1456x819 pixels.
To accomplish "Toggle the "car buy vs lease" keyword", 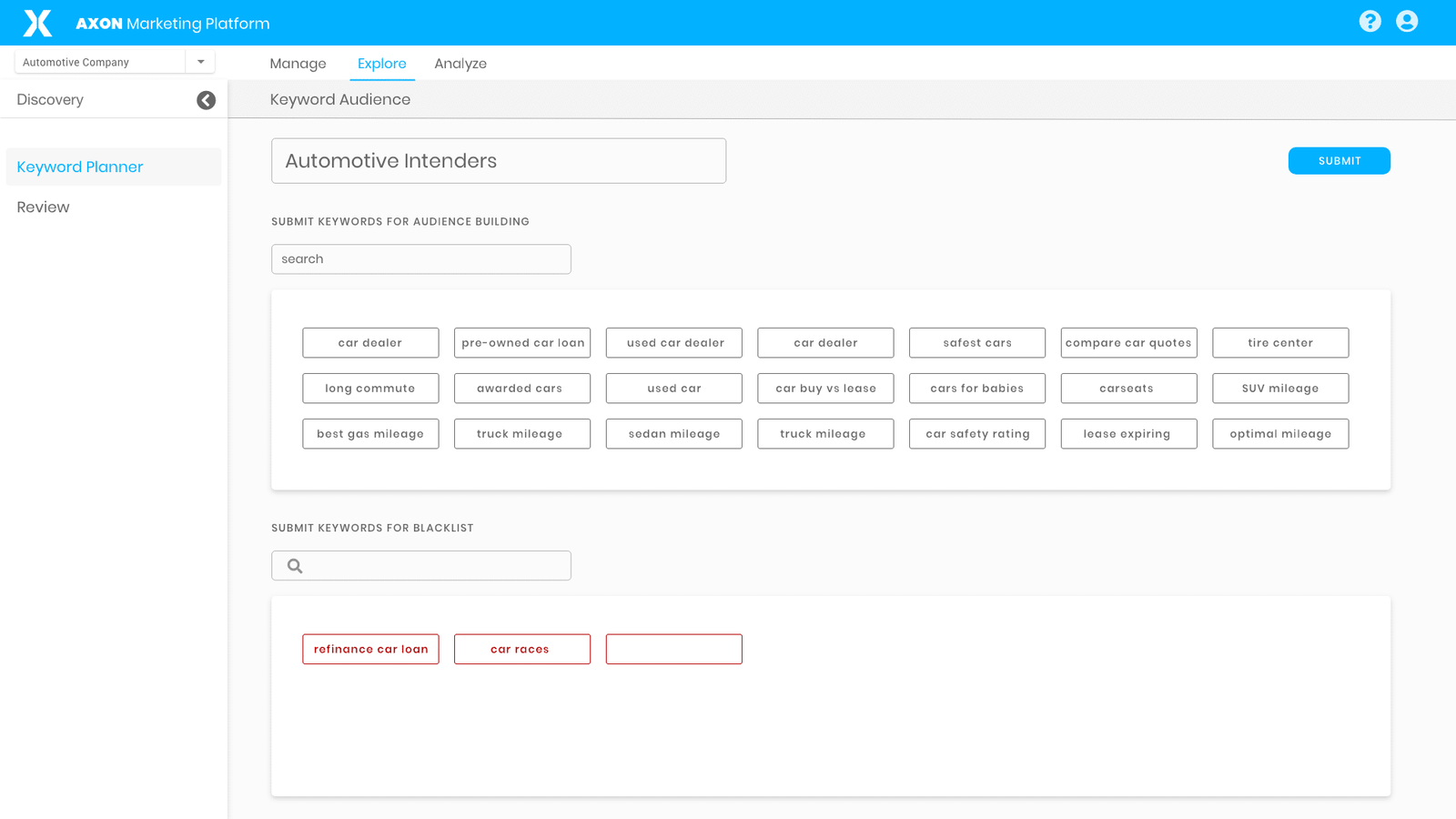I will point(825,389).
